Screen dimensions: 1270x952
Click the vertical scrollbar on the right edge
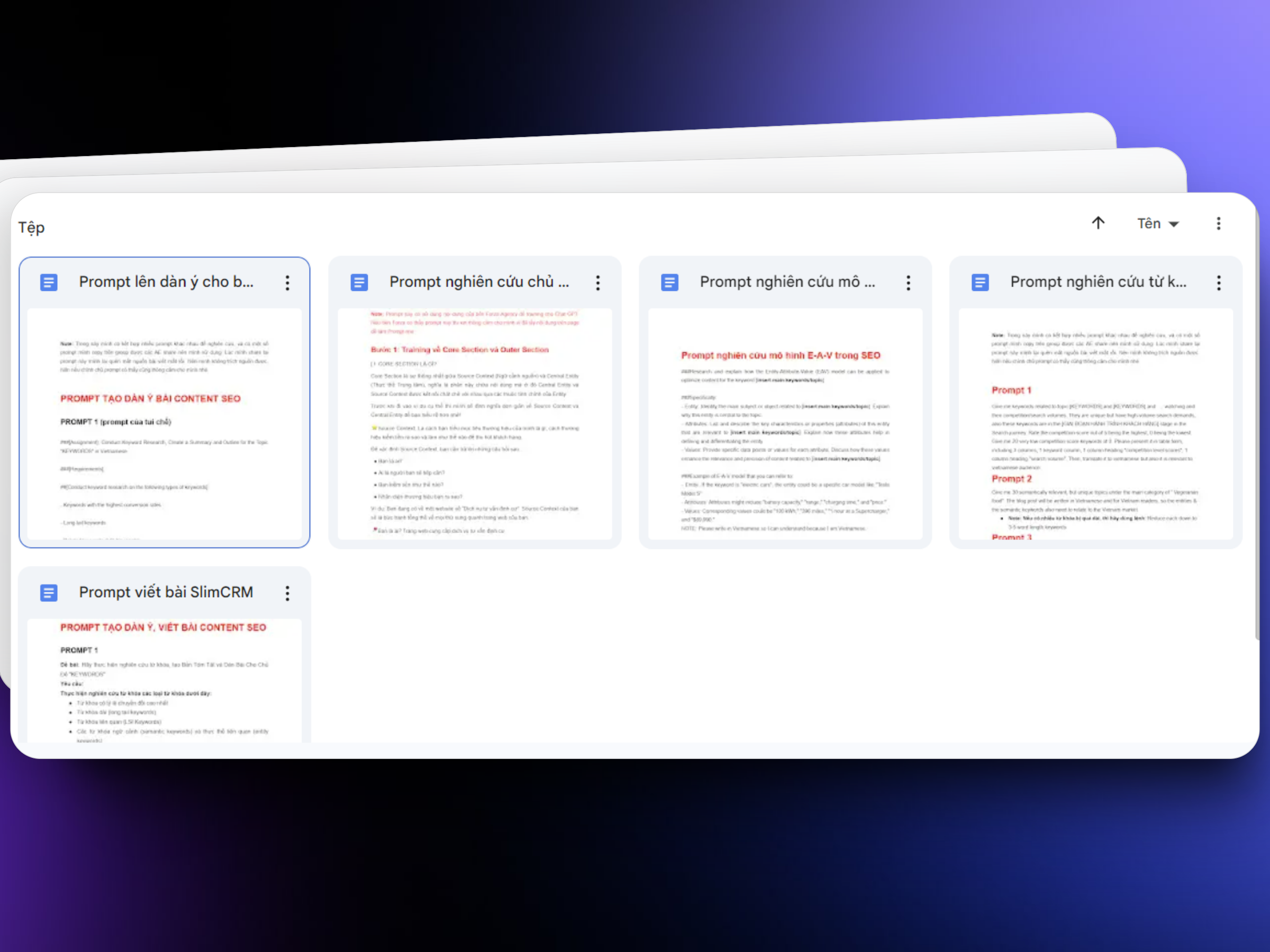point(1256,425)
